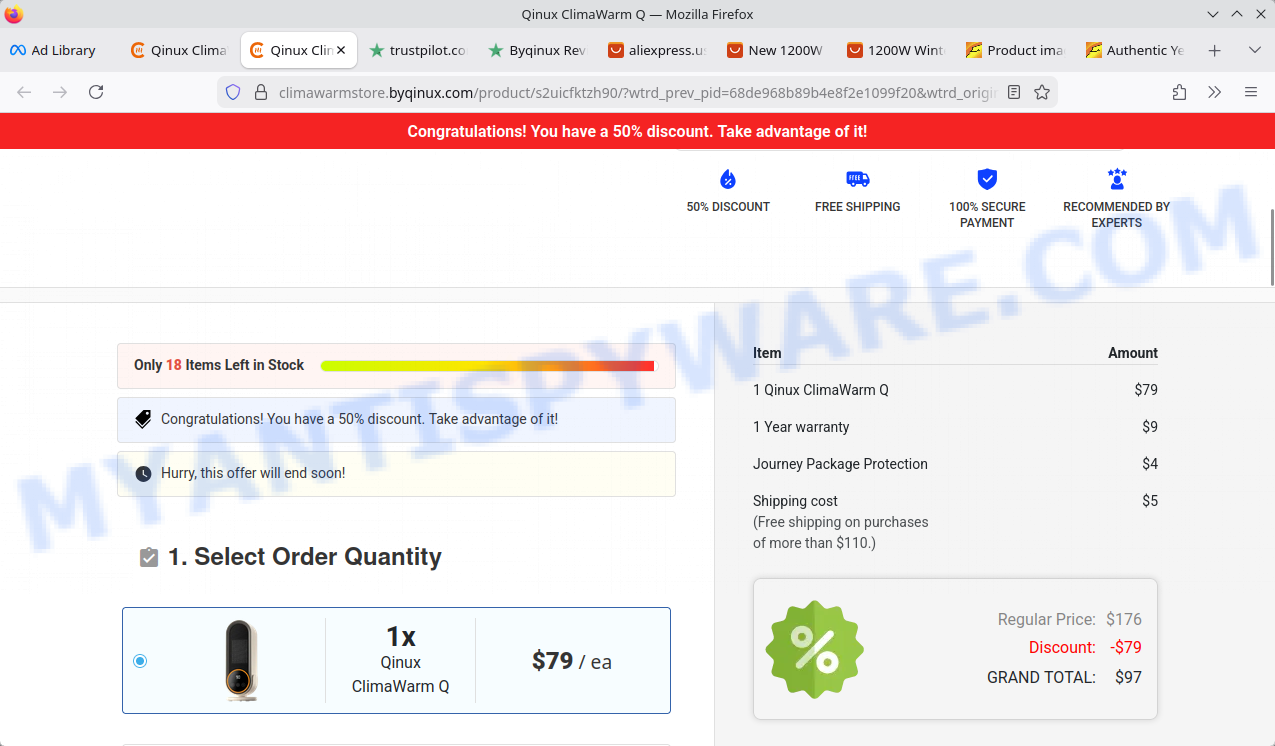
Task: Click the ClimaWarm heater product thumbnail
Action: (241, 660)
